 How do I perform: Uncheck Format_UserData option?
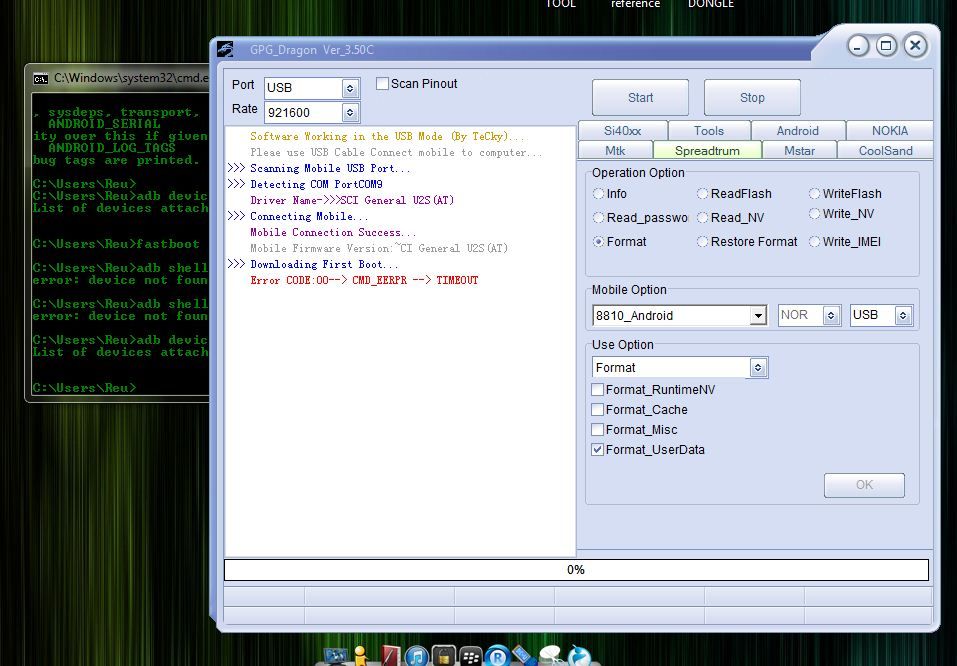click(598, 450)
